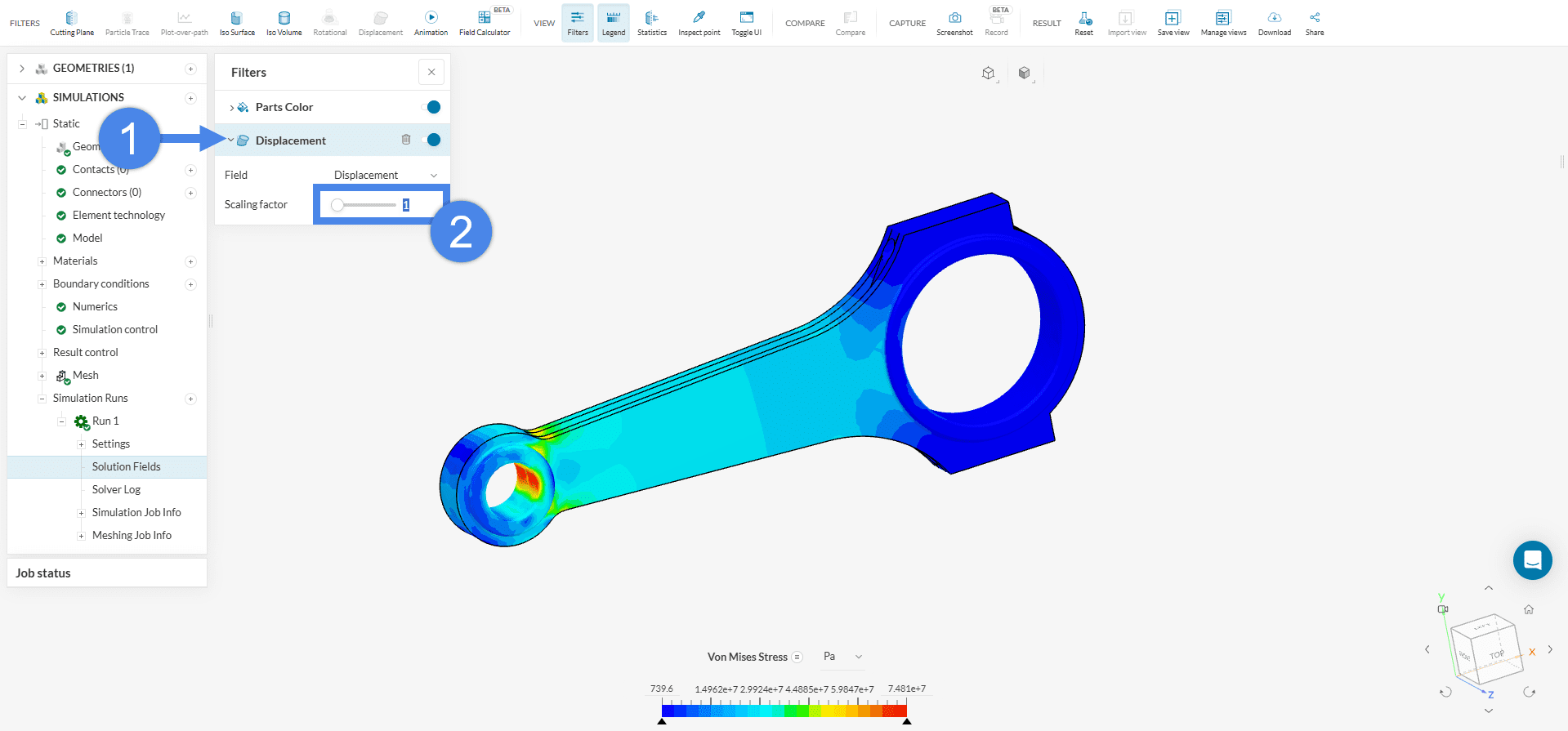
Task: Open the Animation tool
Action: point(431,23)
